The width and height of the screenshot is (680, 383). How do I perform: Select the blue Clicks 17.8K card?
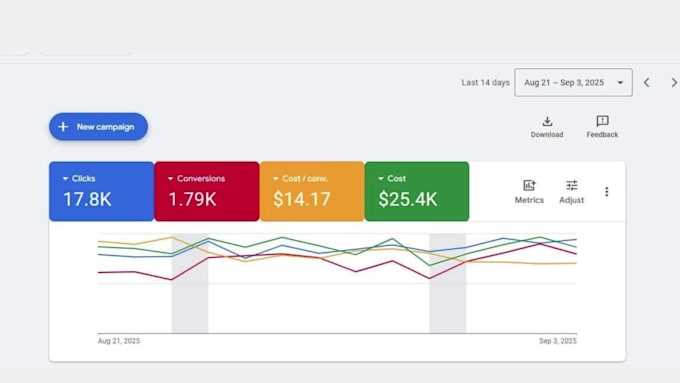pos(101,191)
